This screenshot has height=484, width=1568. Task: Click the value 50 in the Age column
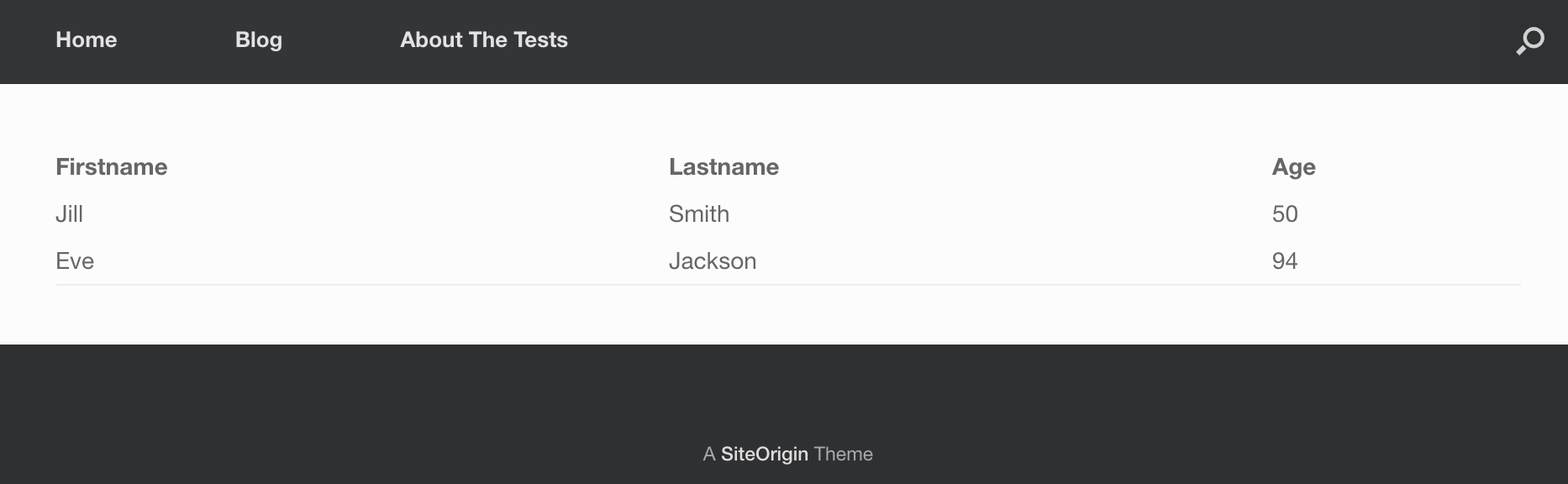tap(1286, 214)
